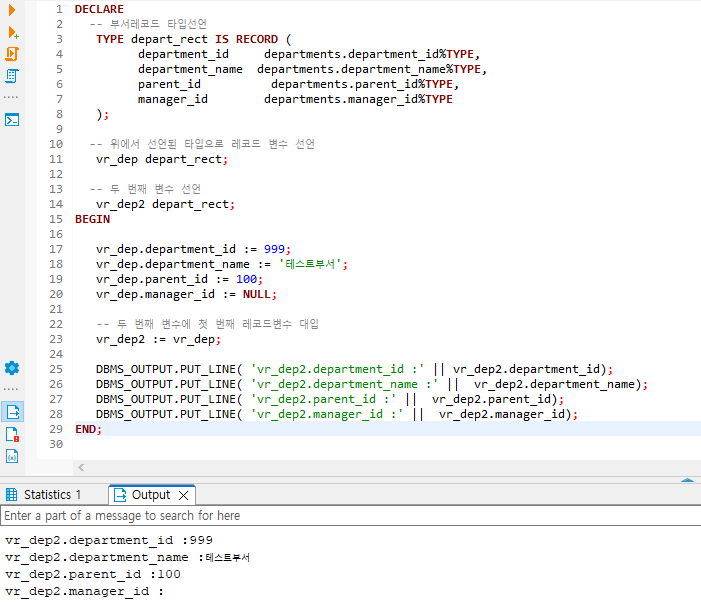The height and width of the screenshot is (609, 701).
Task: Click 'vr_dep2 := vr_dep;' assignment line
Action: (x=158, y=339)
